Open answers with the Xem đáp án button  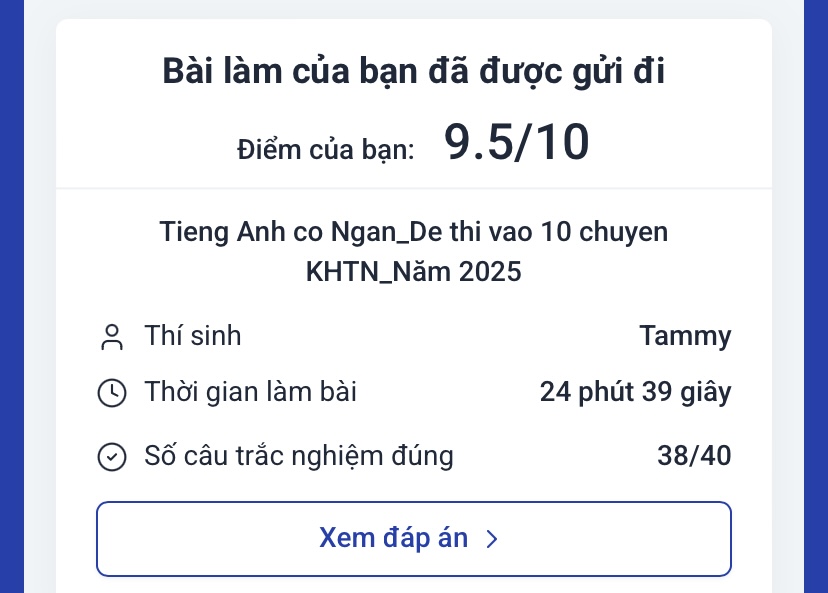pyautogui.click(x=413, y=539)
